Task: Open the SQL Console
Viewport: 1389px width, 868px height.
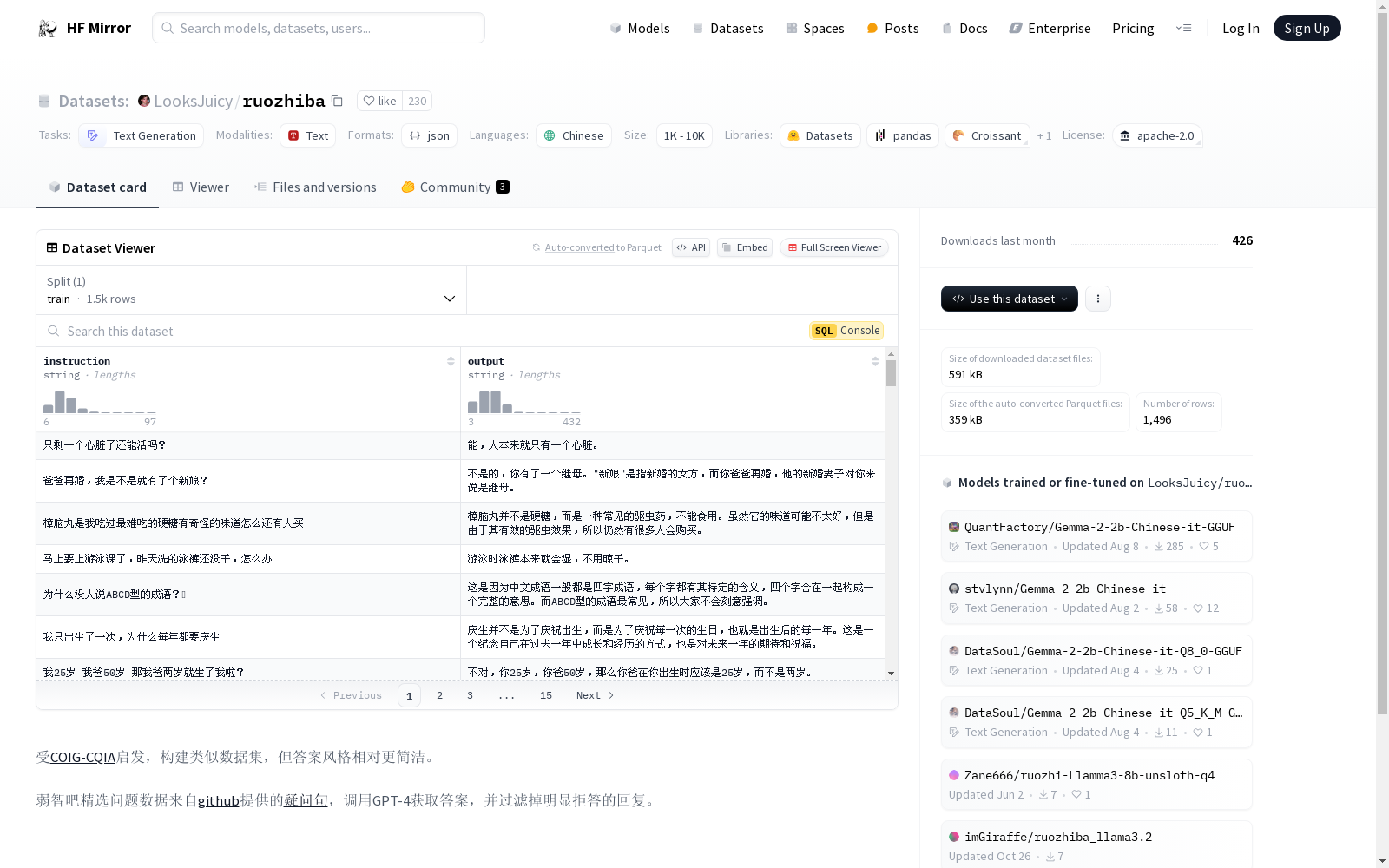Action: click(x=846, y=331)
